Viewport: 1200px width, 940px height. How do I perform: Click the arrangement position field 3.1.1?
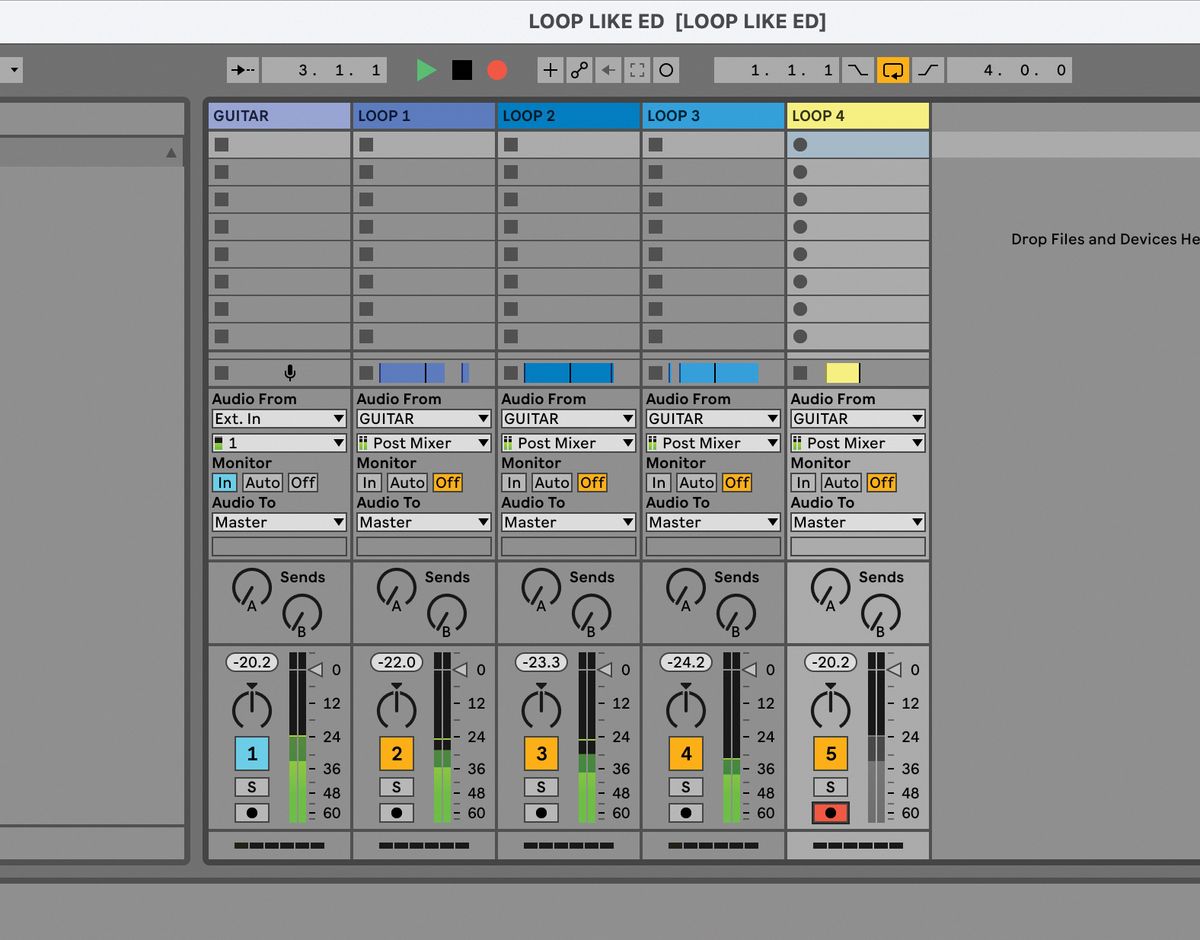click(x=324, y=70)
